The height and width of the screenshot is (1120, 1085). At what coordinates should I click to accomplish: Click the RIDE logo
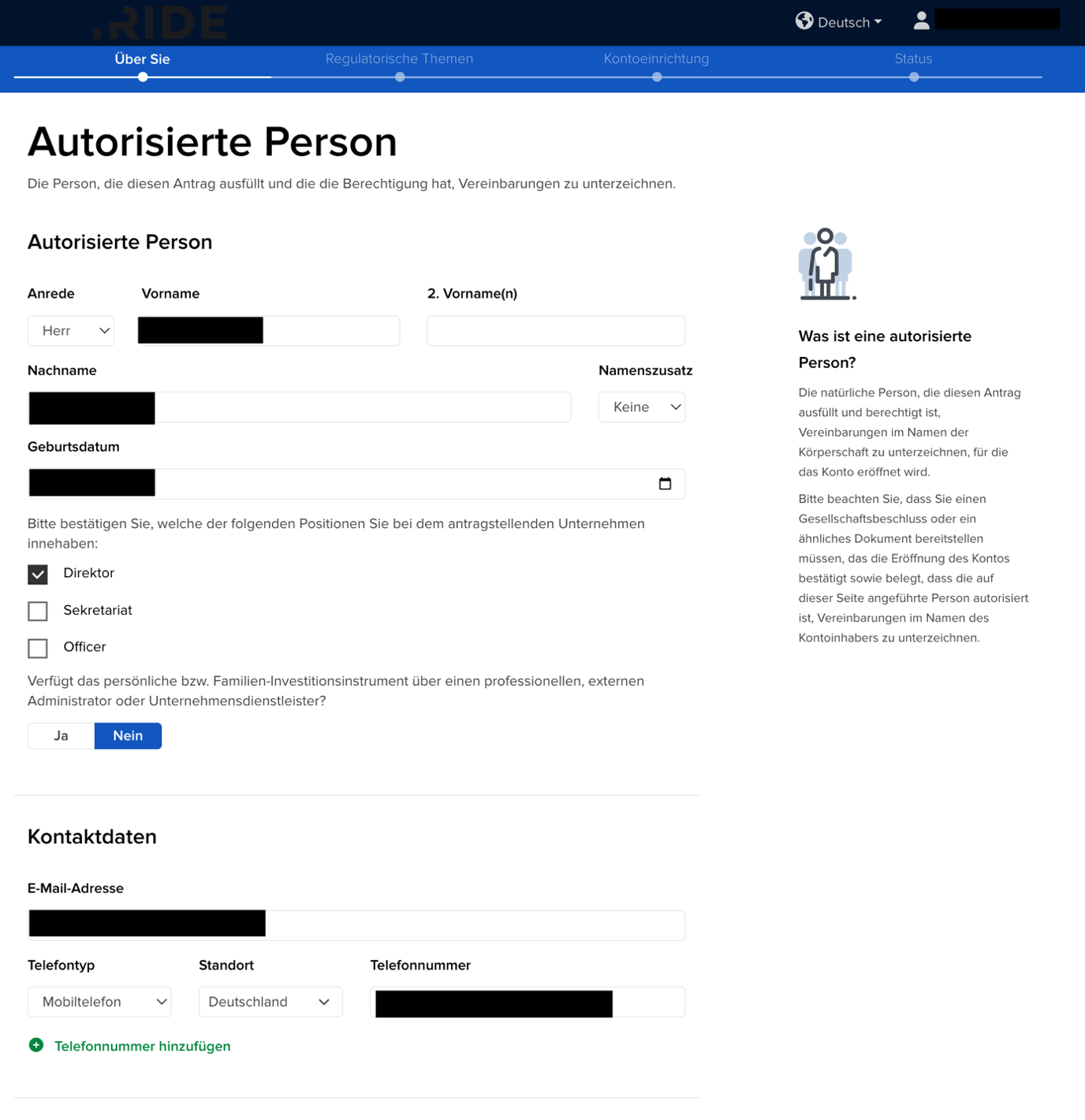158,23
